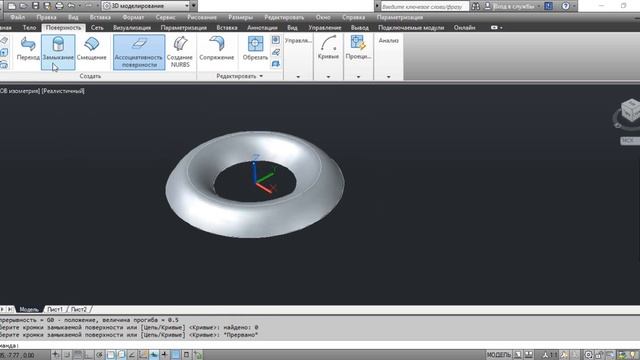
Task: Expand the Анализ panel arrow
Action: pyautogui.click(x=389, y=77)
